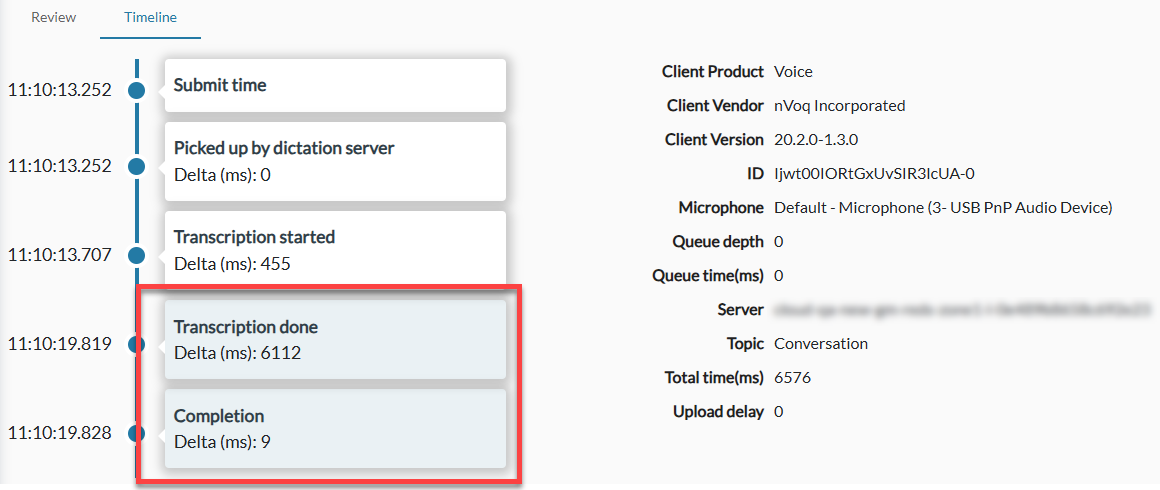
Task: Select the 11:10:19.819 timestamp label
Action: pos(59,344)
